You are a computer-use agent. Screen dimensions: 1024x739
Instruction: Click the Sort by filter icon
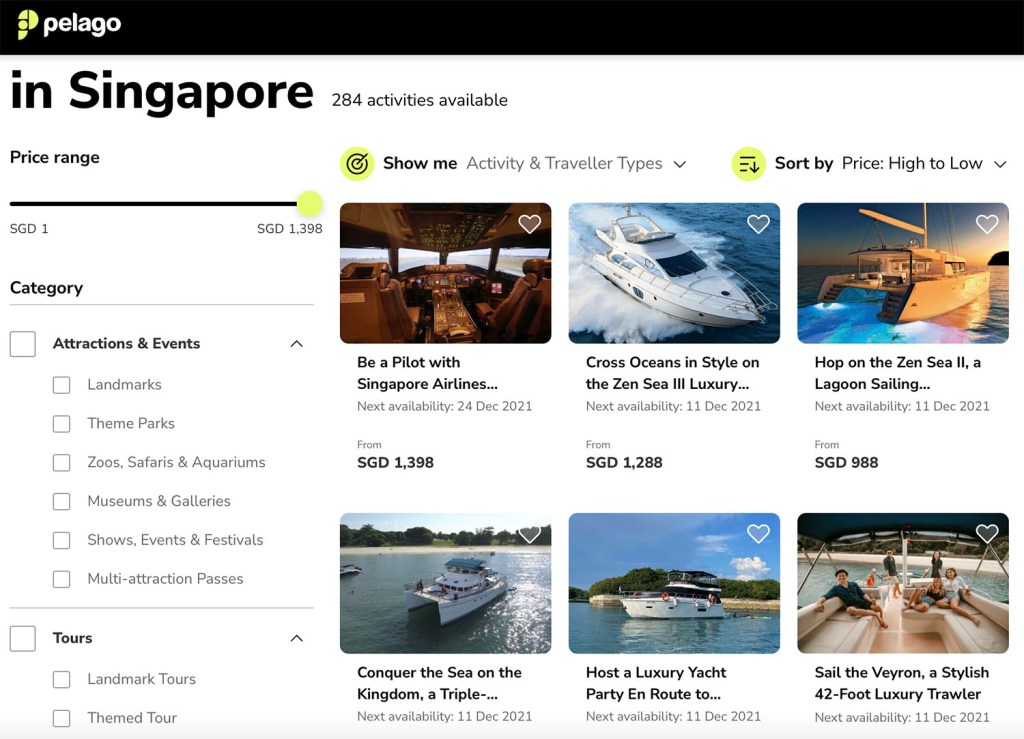tap(747, 163)
